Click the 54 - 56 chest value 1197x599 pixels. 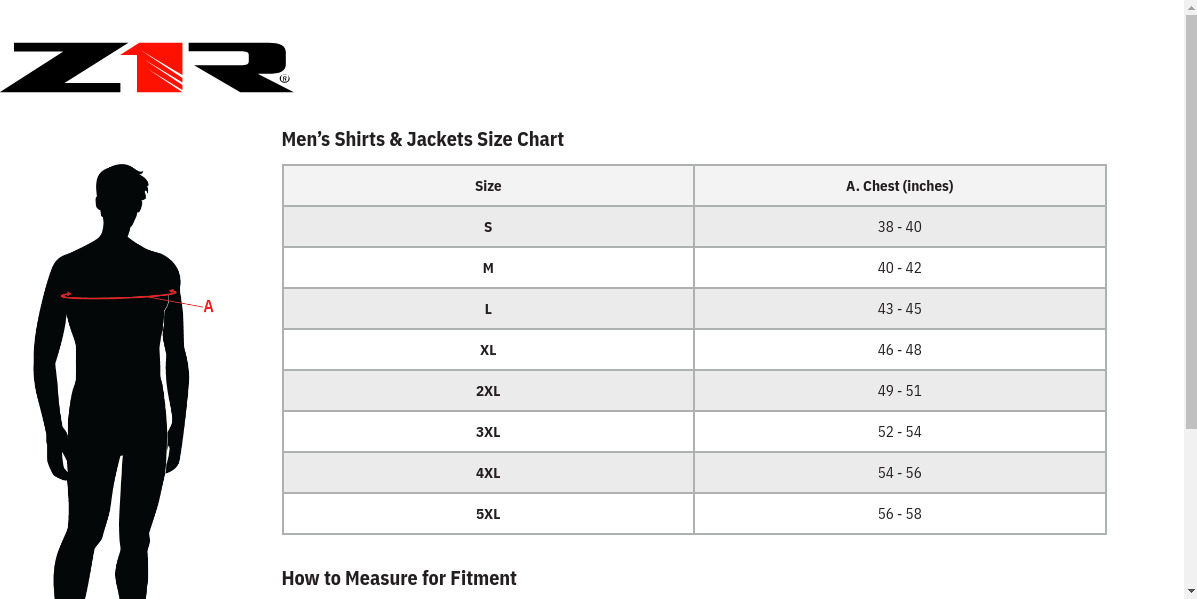[899, 473]
